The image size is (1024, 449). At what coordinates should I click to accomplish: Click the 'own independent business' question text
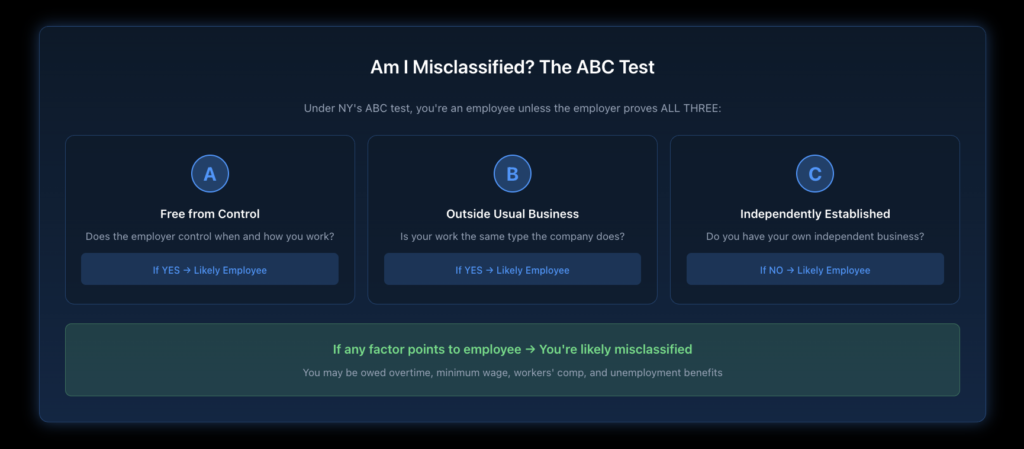815,237
